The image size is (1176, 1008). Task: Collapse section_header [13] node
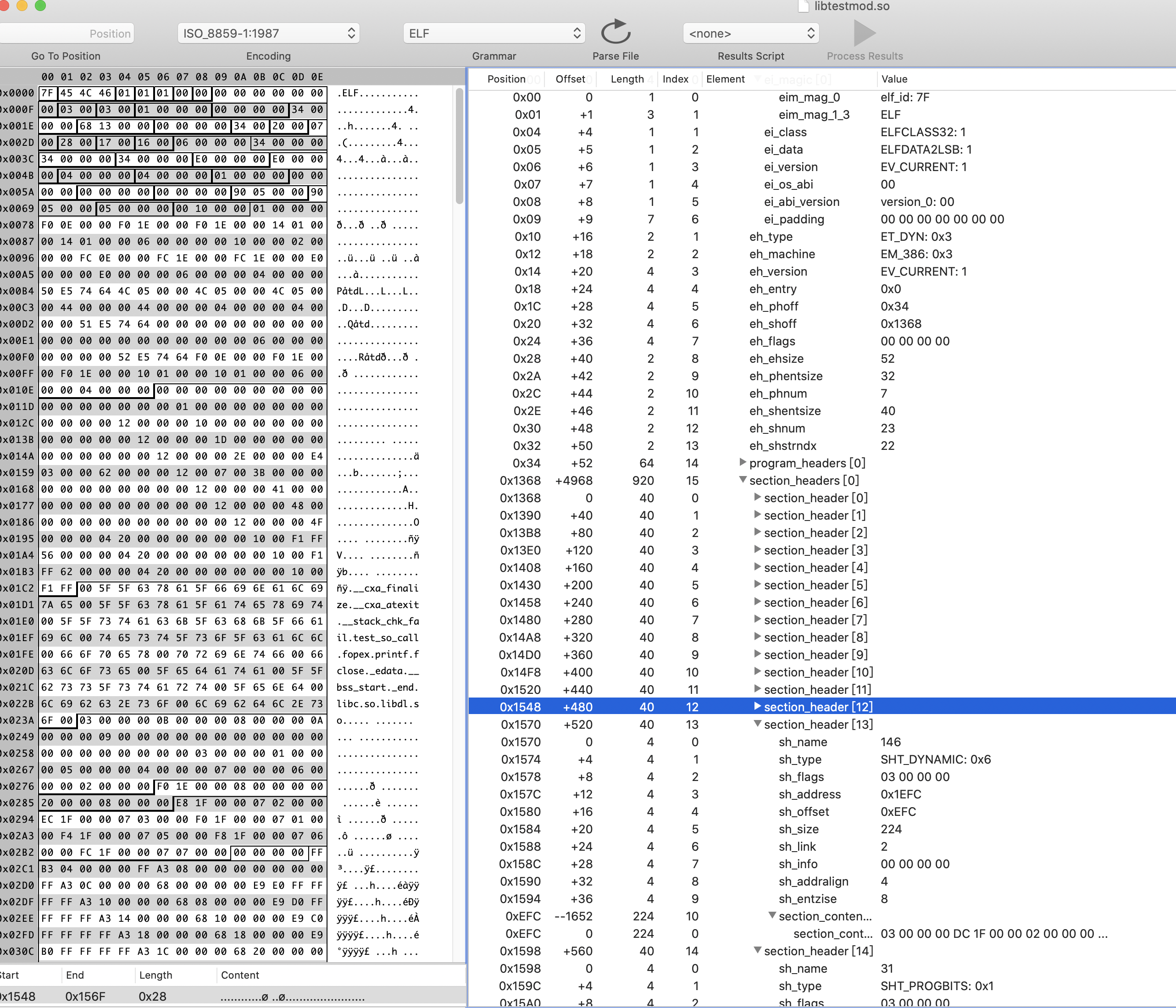(757, 724)
